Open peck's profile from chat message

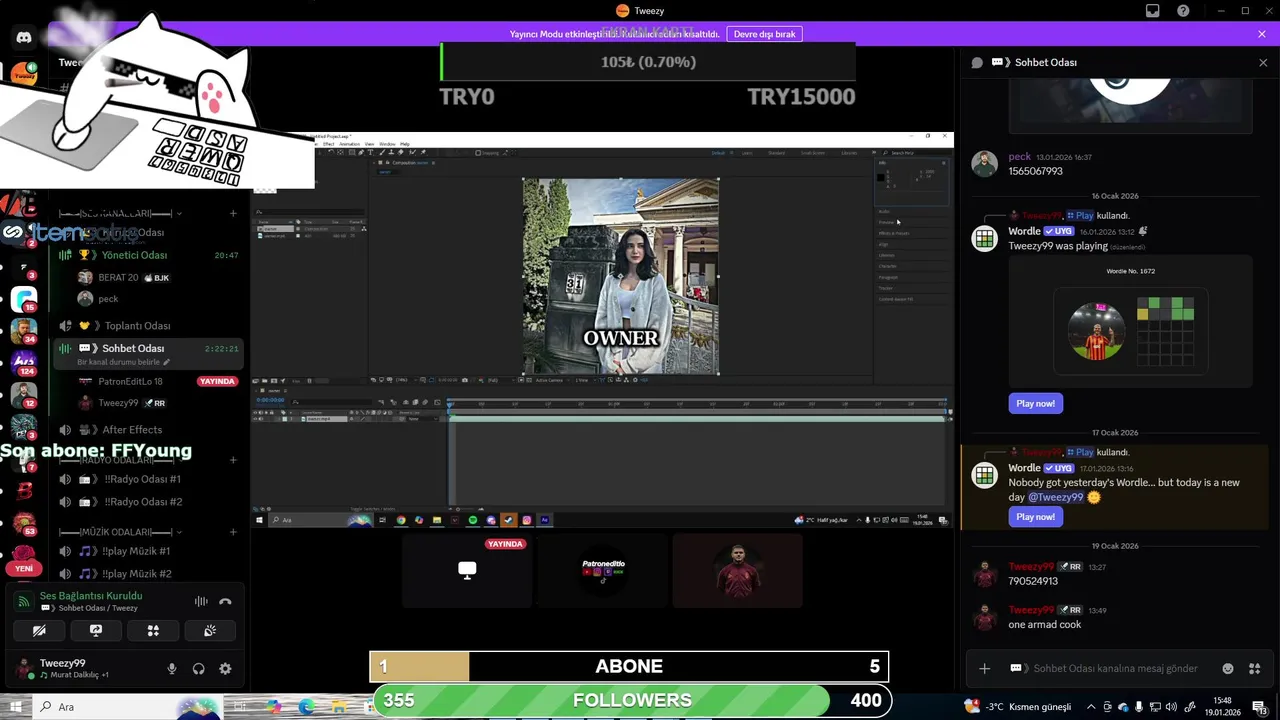[985, 164]
